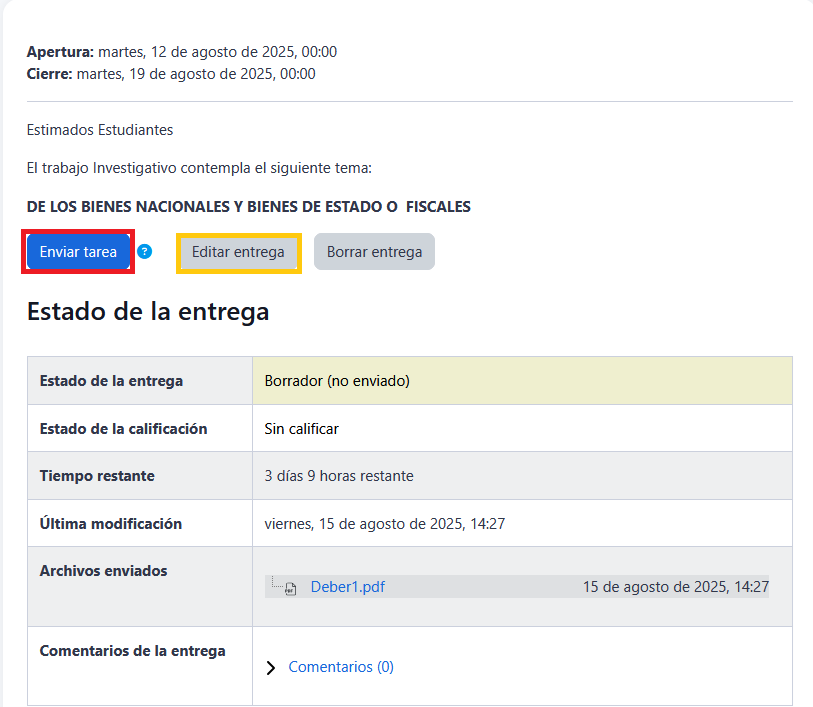Click the upload timestamp beside Deber1.pdf

click(x=675, y=587)
